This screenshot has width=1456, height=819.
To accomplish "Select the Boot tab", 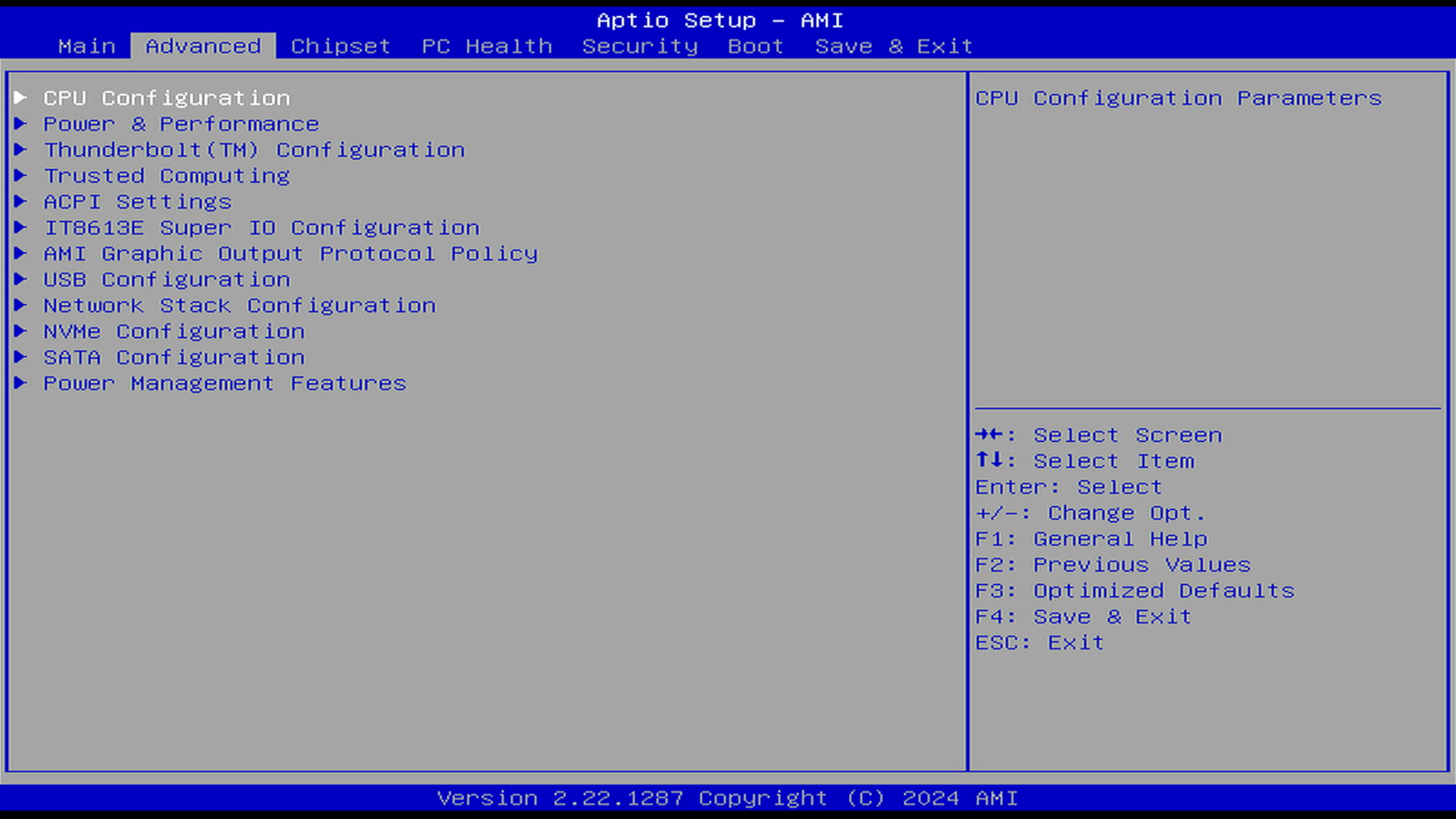I will 756,47.
